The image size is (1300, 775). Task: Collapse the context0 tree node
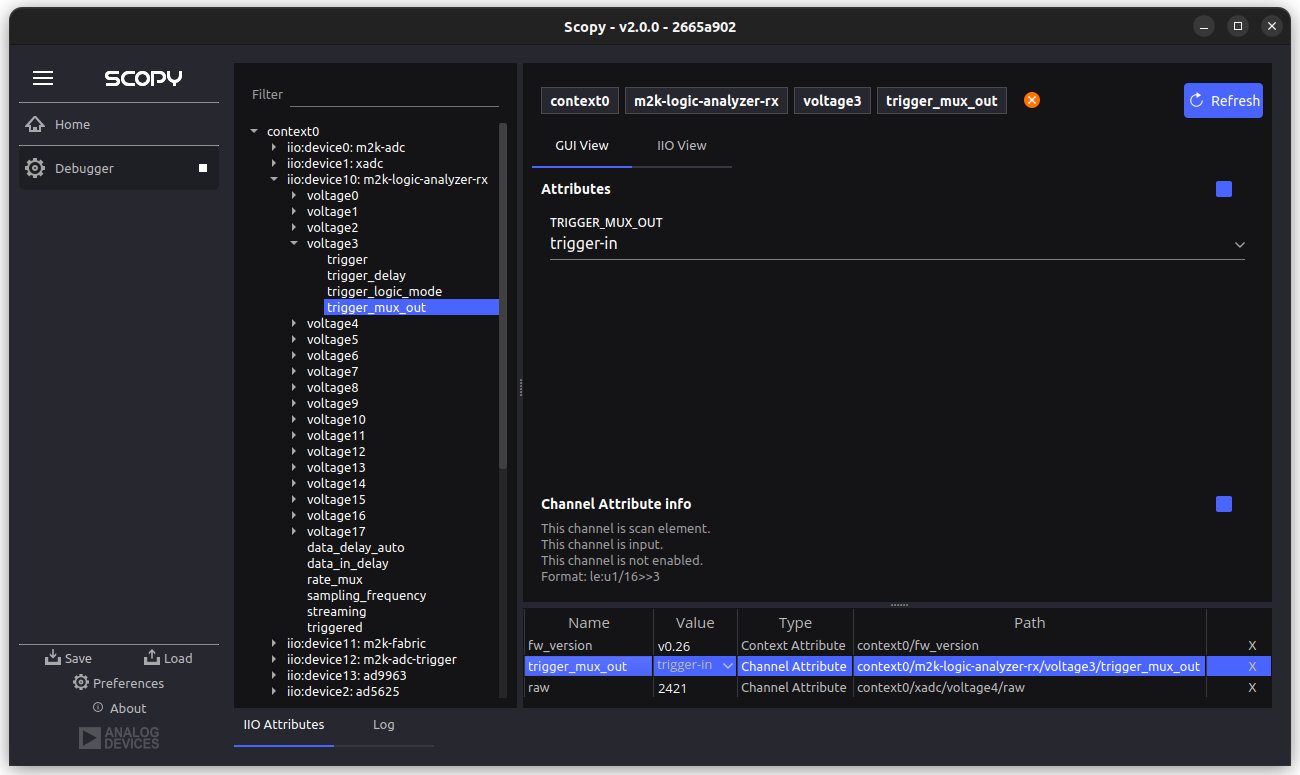[x=254, y=131]
